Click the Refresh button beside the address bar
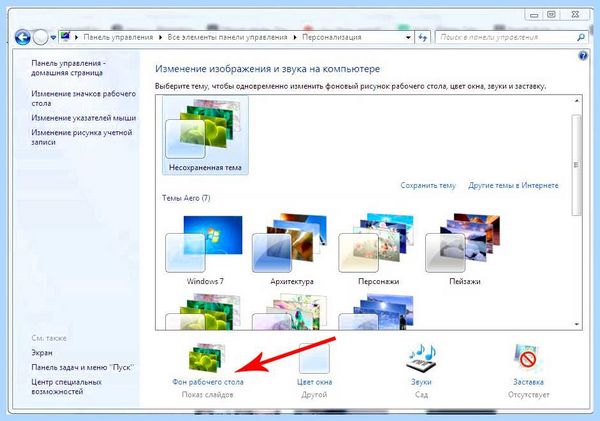Screen dimensions: 600x421 [422, 38]
